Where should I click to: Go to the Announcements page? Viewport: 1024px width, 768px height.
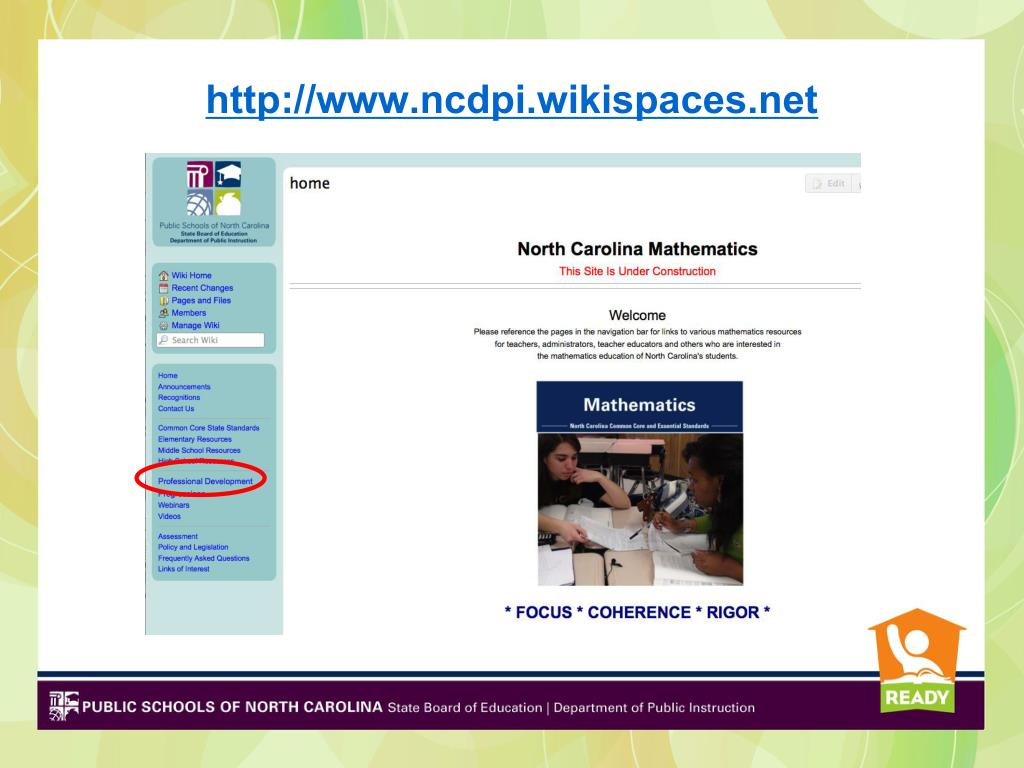click(x=184, y=387)
